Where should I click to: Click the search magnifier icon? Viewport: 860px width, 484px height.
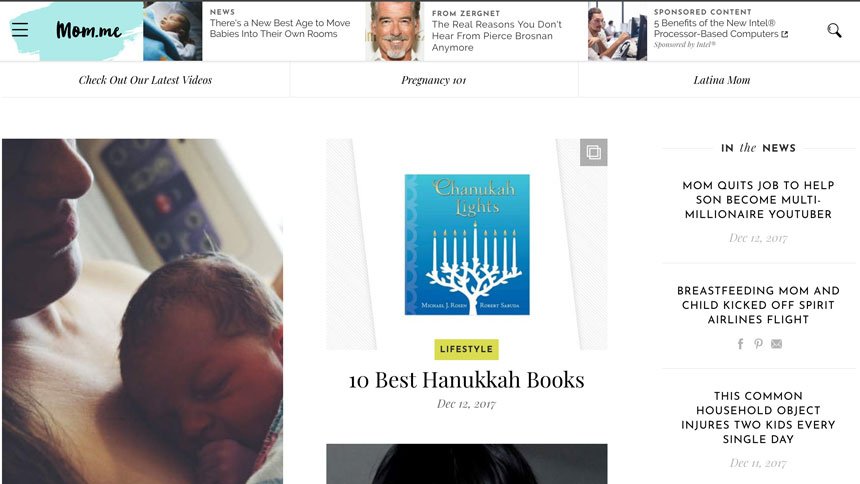[834, 30]
